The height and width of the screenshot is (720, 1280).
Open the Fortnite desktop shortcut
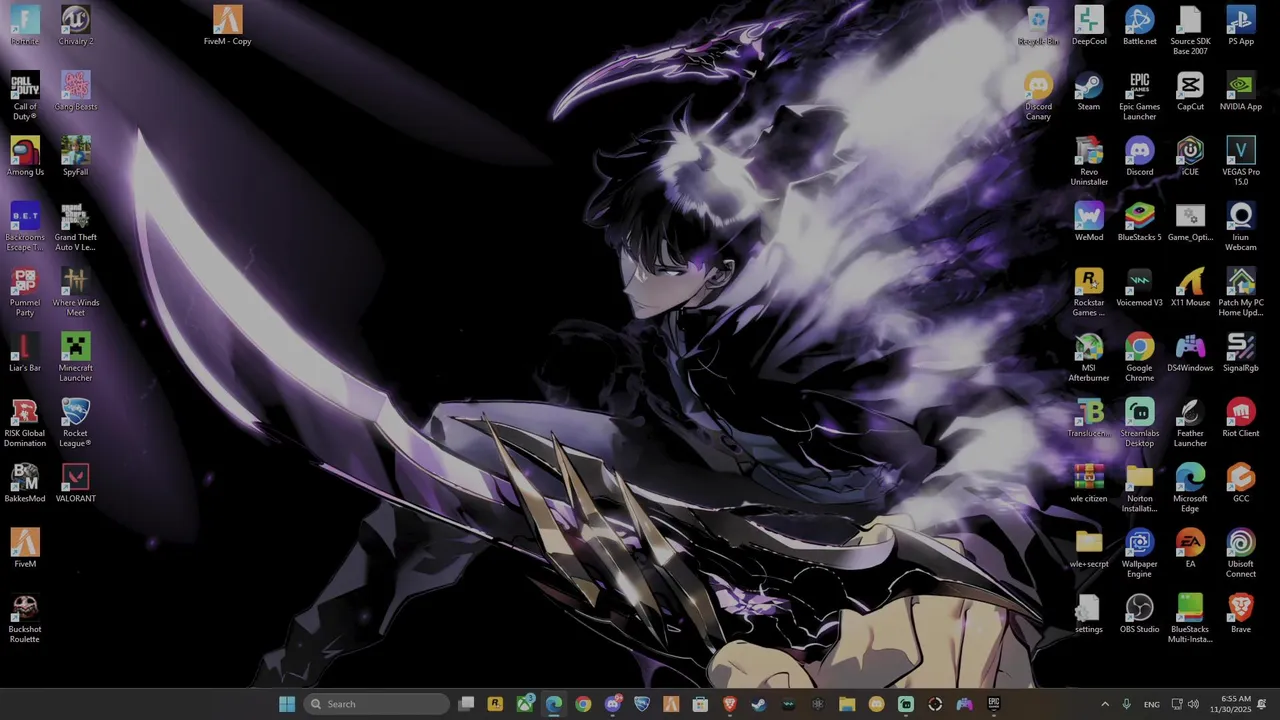point(25,25)
